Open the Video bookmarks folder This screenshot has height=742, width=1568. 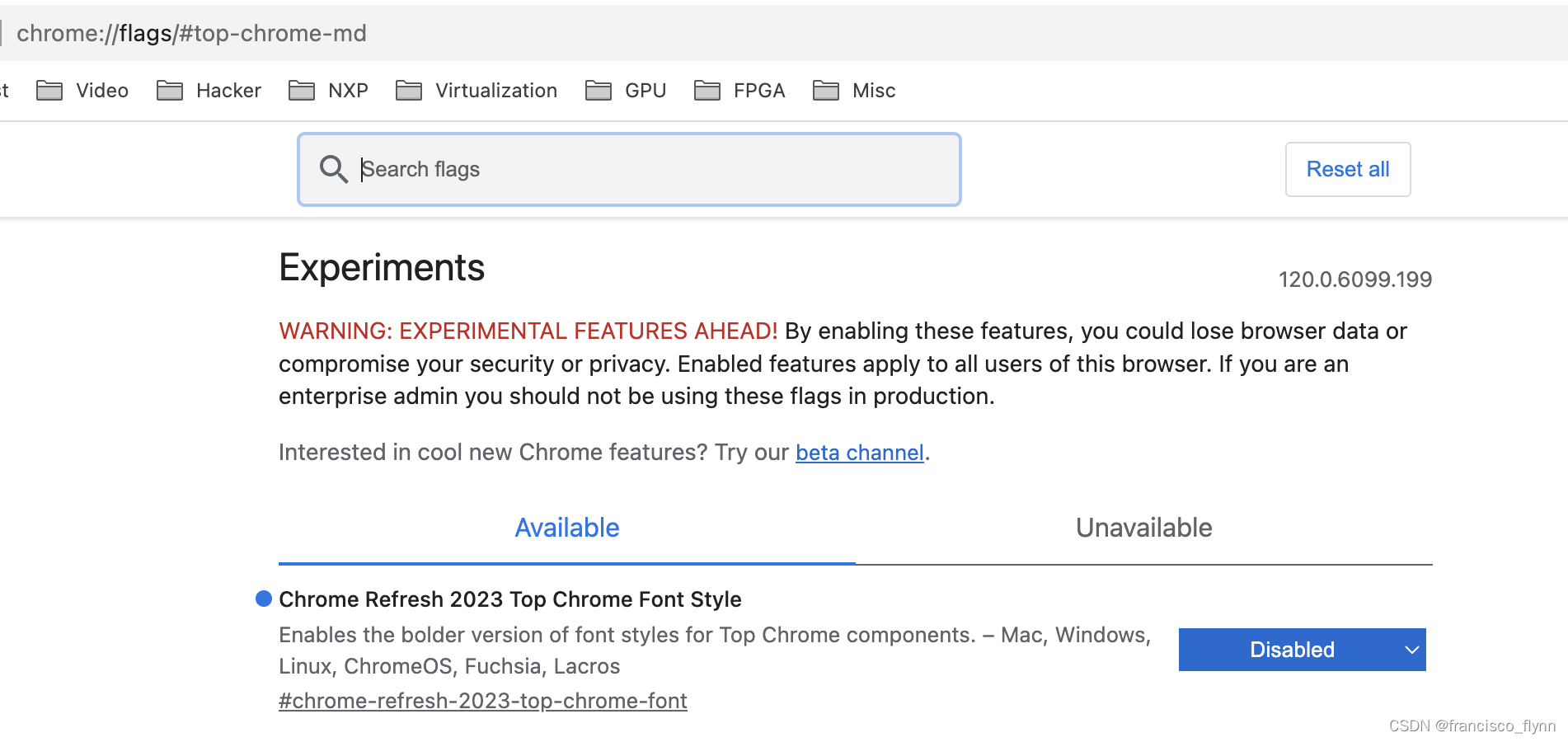pyautogui.click(x=83, y=91)
